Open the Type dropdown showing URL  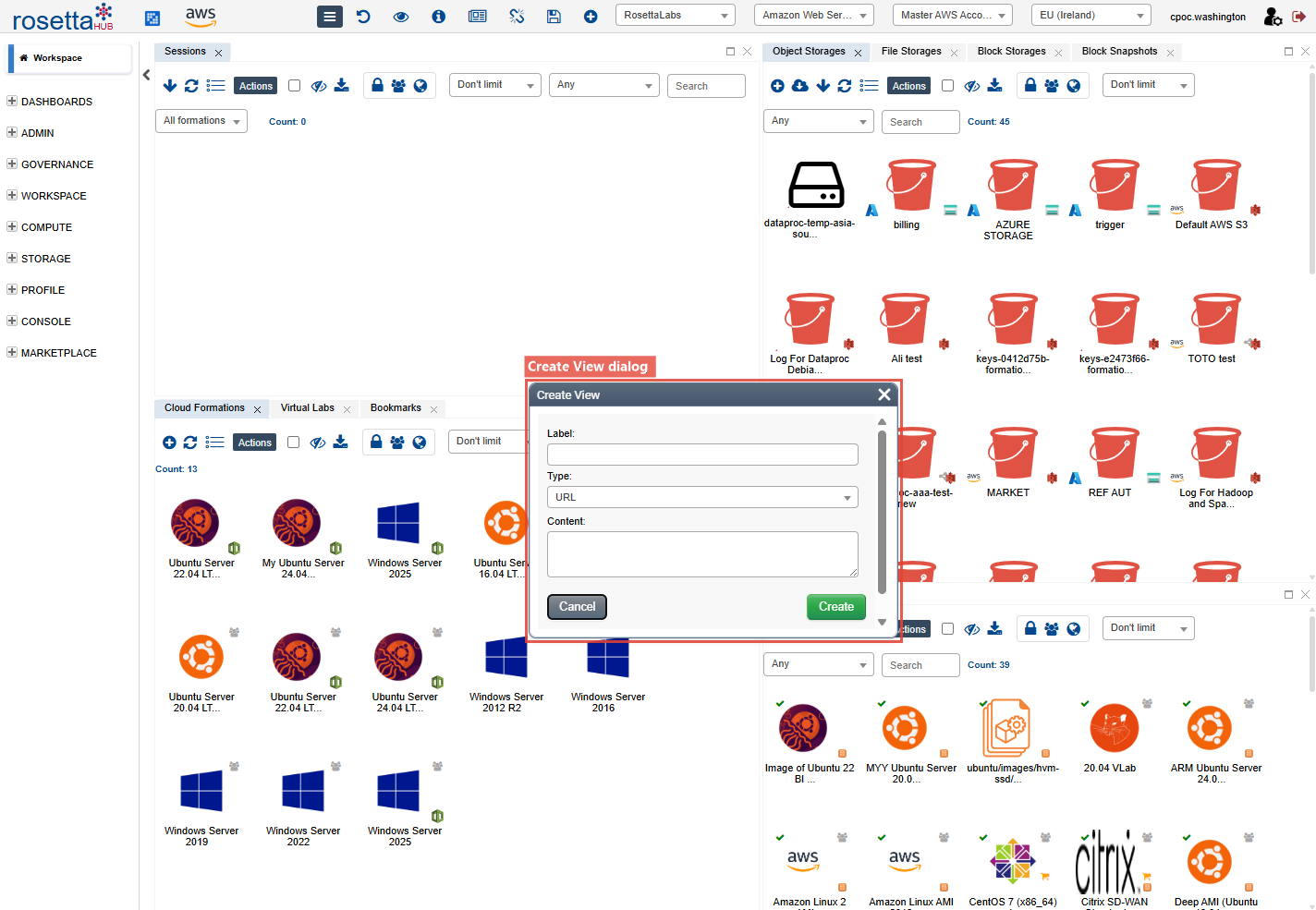pyautogui.click(x=702, y=497)
